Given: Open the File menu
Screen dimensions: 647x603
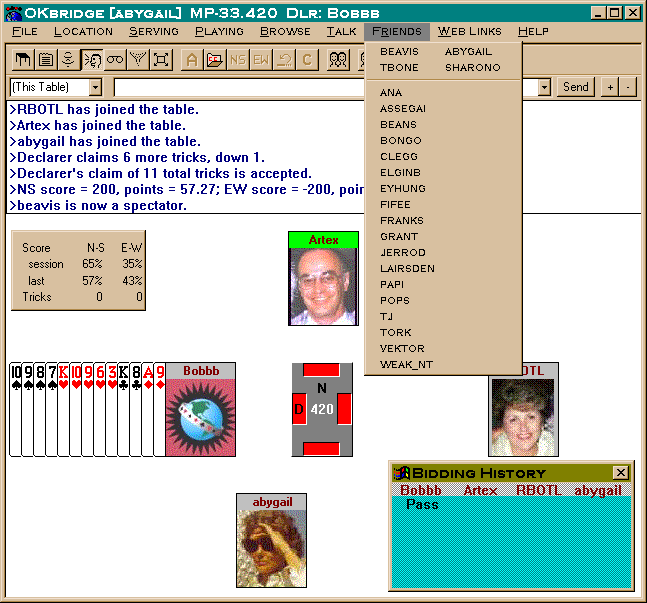Looking at the screenshot, I should (25, 31).
